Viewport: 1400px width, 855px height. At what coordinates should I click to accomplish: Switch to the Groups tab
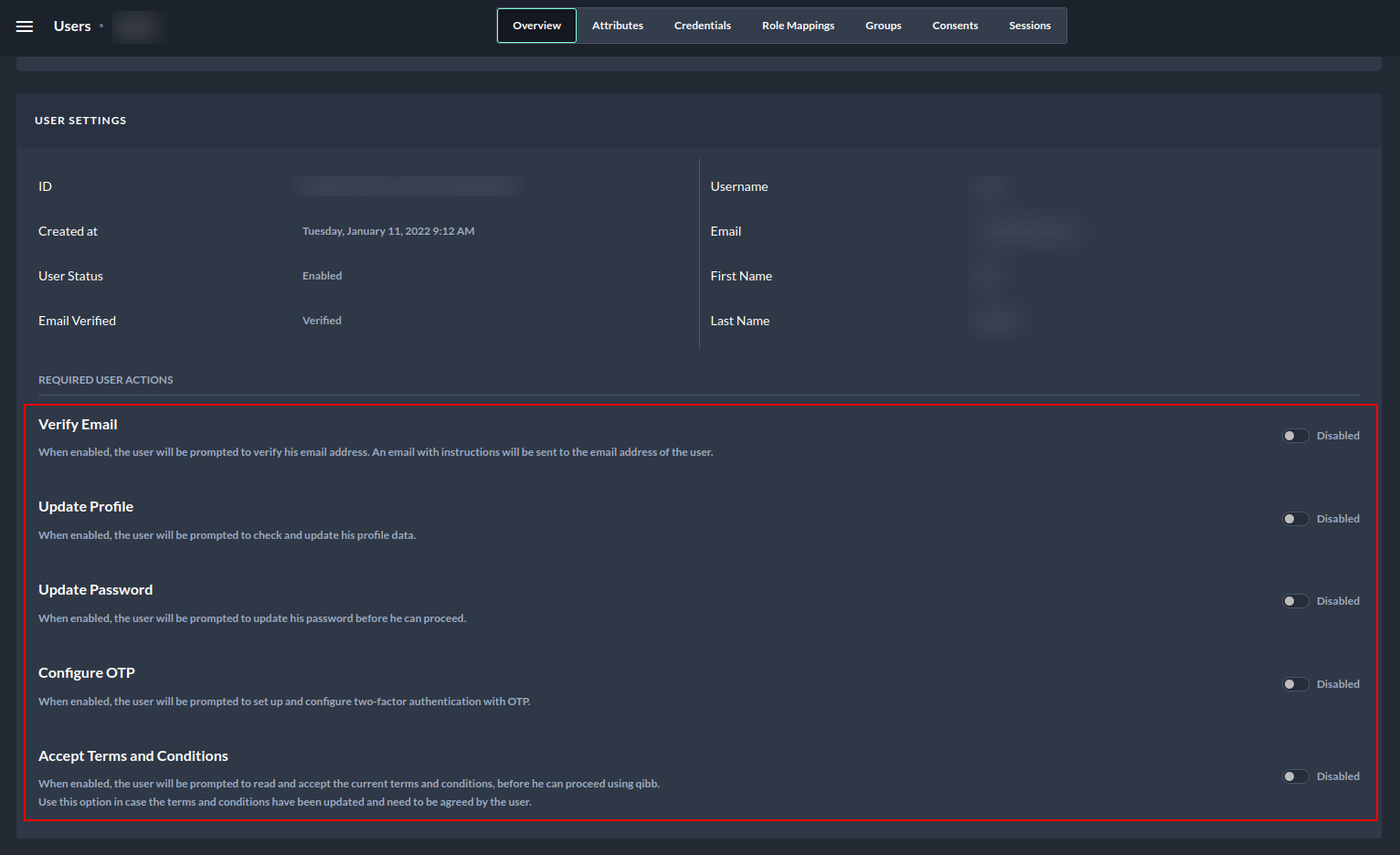tap(883, 26)
